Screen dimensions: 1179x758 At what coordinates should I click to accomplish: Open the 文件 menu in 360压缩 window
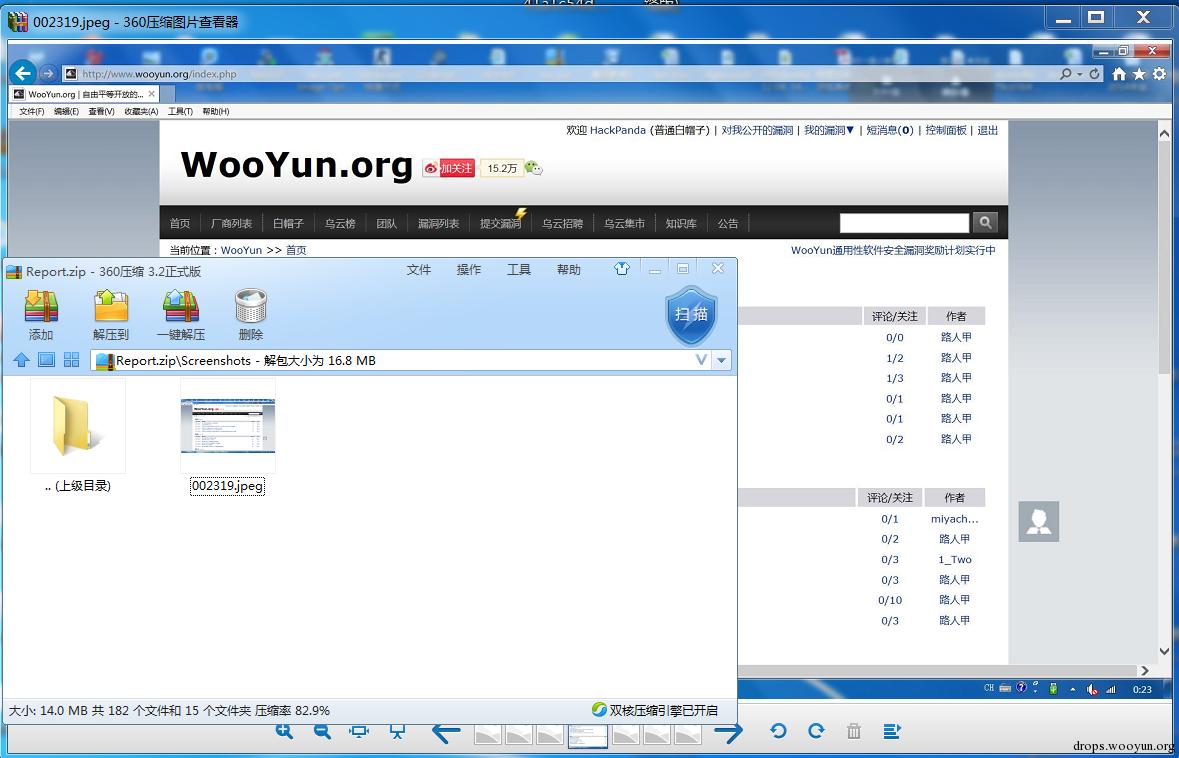coord(419,269)
